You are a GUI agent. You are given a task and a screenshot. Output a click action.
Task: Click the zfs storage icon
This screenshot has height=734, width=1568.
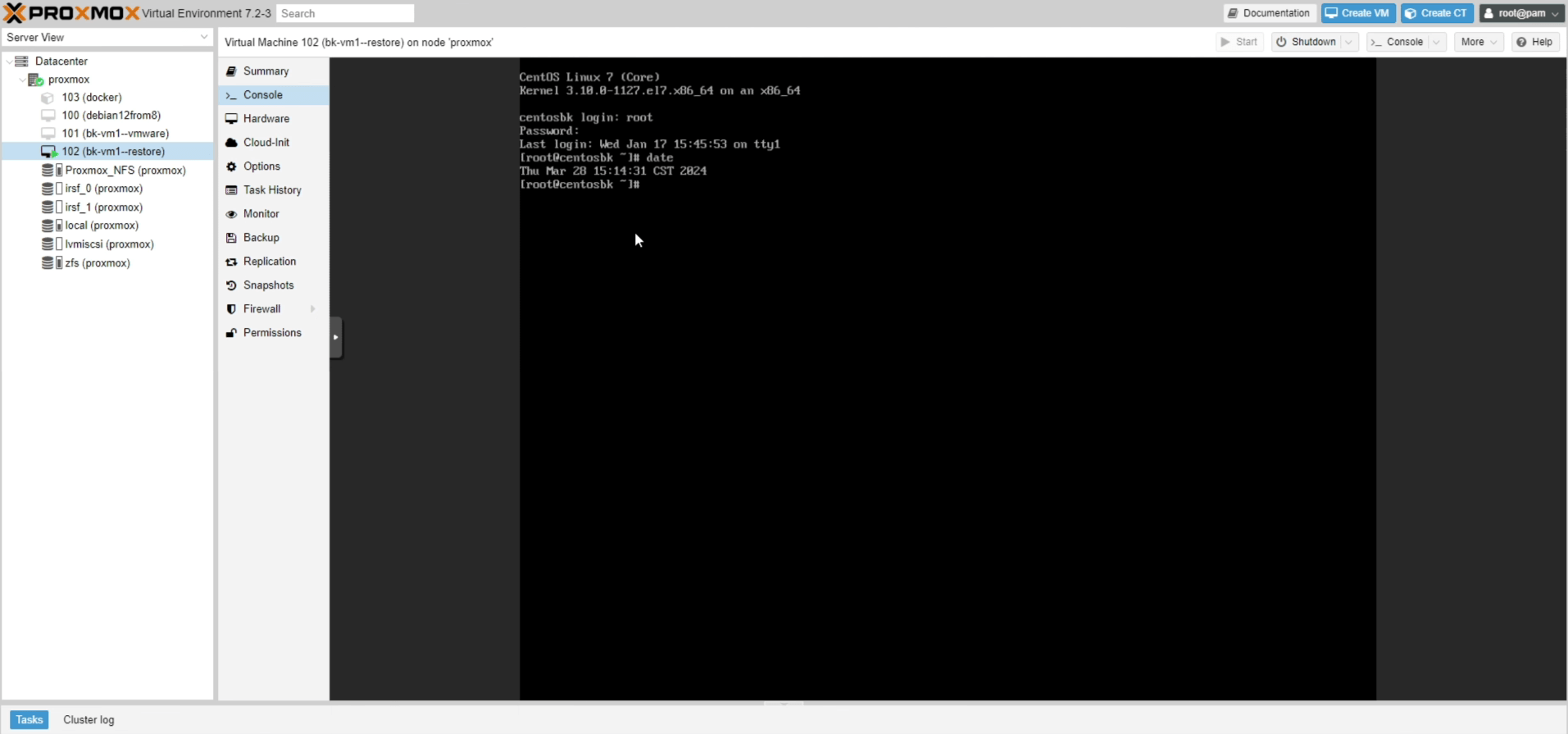(x=52, y=263)
